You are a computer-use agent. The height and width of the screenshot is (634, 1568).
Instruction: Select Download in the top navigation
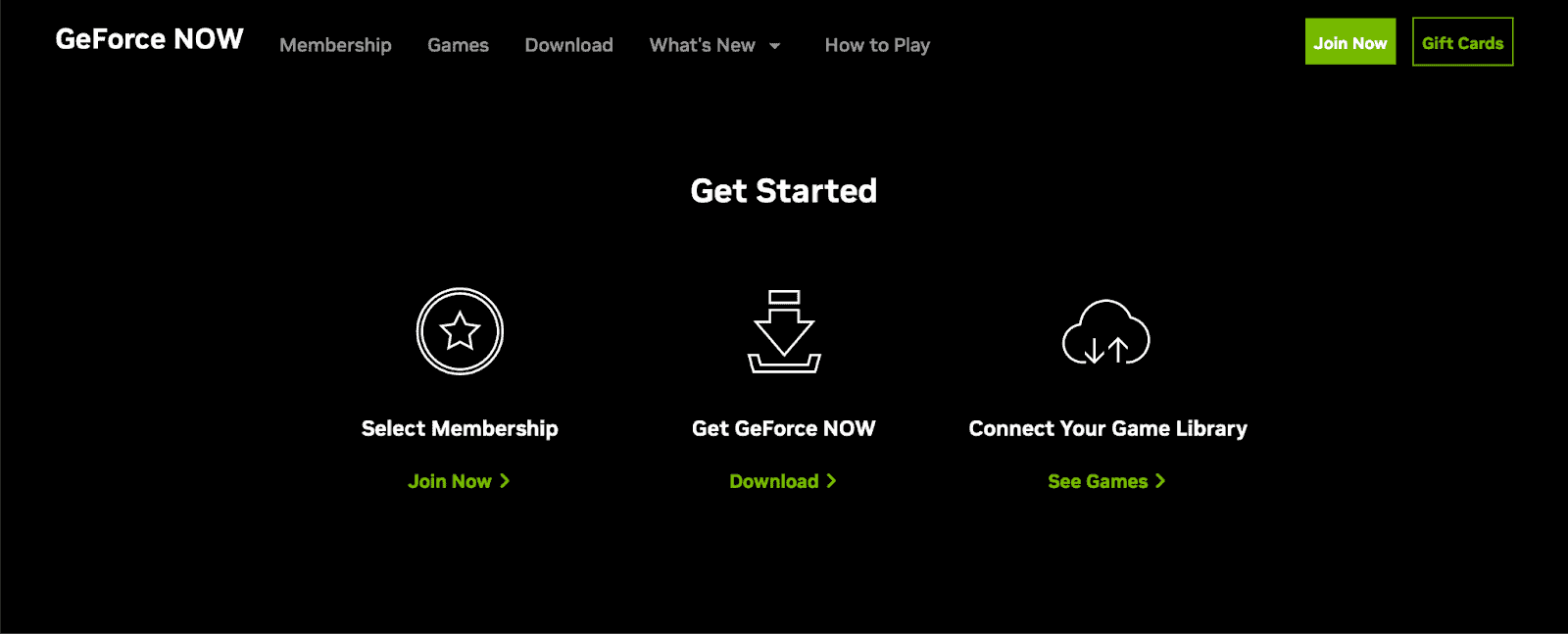coord(568,45)
